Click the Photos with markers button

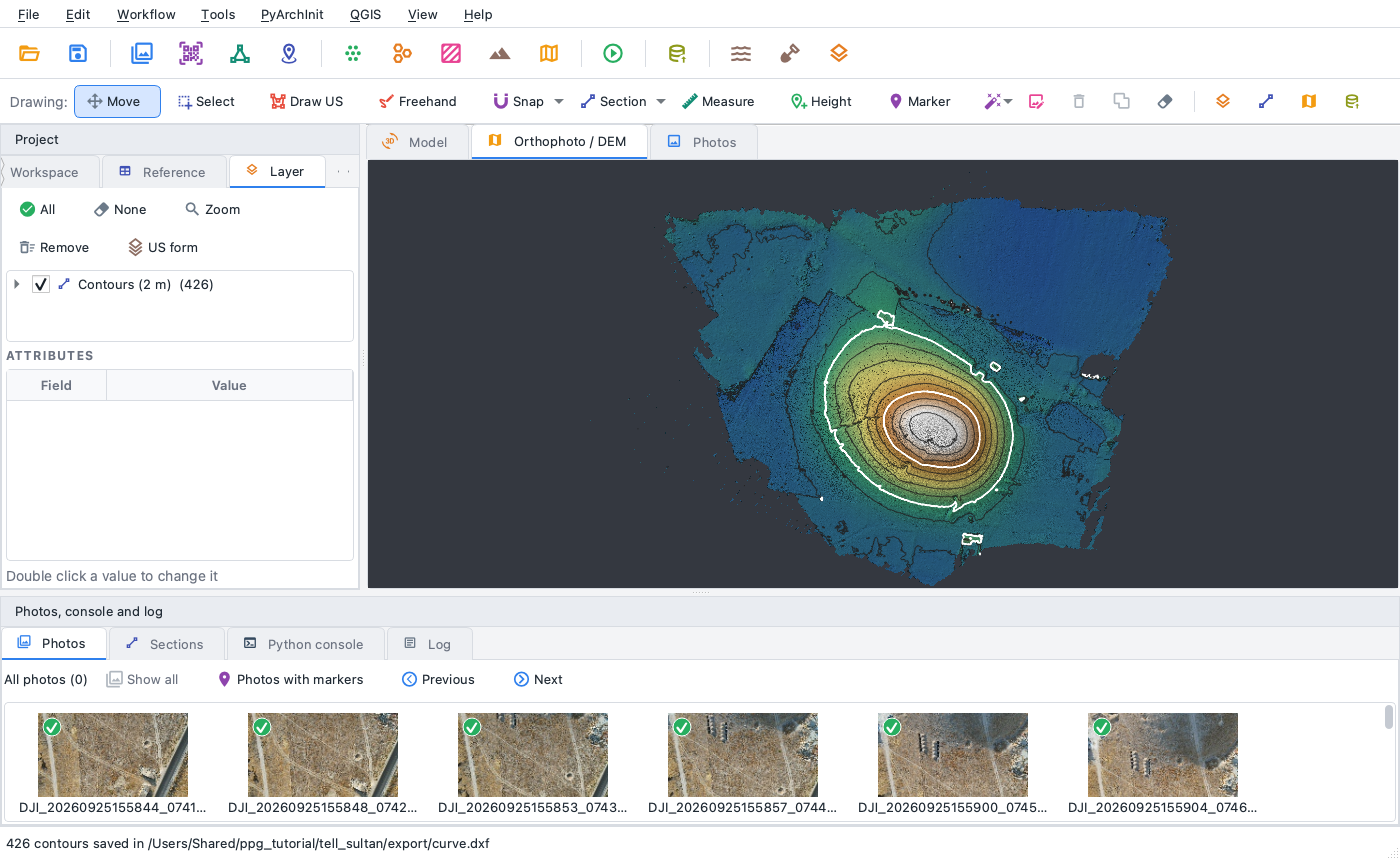(x=291, y=679)
